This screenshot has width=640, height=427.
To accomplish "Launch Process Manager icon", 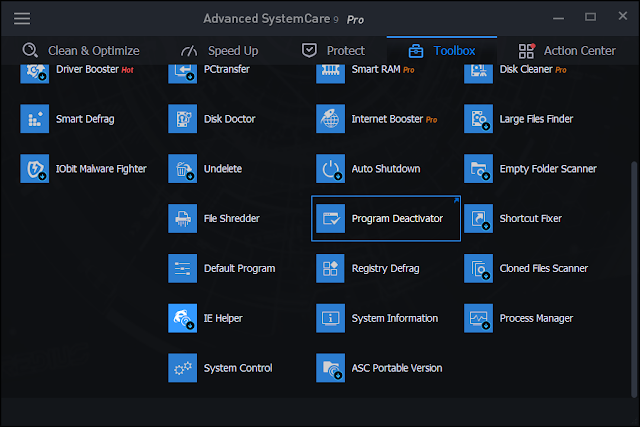I will click(478, 318).
